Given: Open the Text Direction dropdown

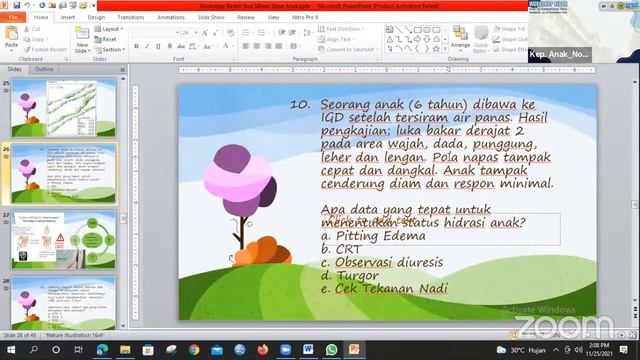Looking at the screenshot, I should coord(341,29).
